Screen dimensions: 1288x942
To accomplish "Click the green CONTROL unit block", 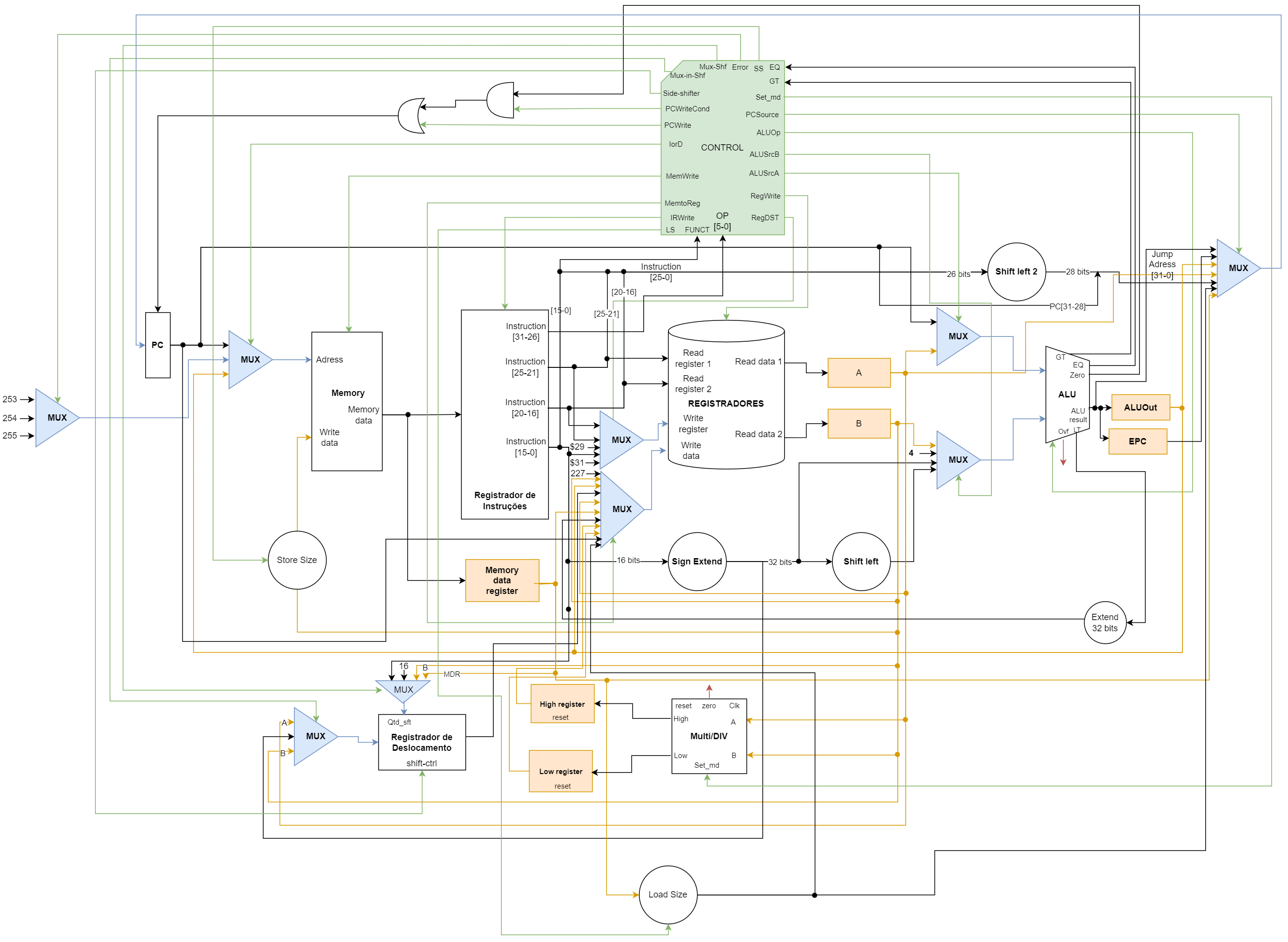I will [722, 148].
